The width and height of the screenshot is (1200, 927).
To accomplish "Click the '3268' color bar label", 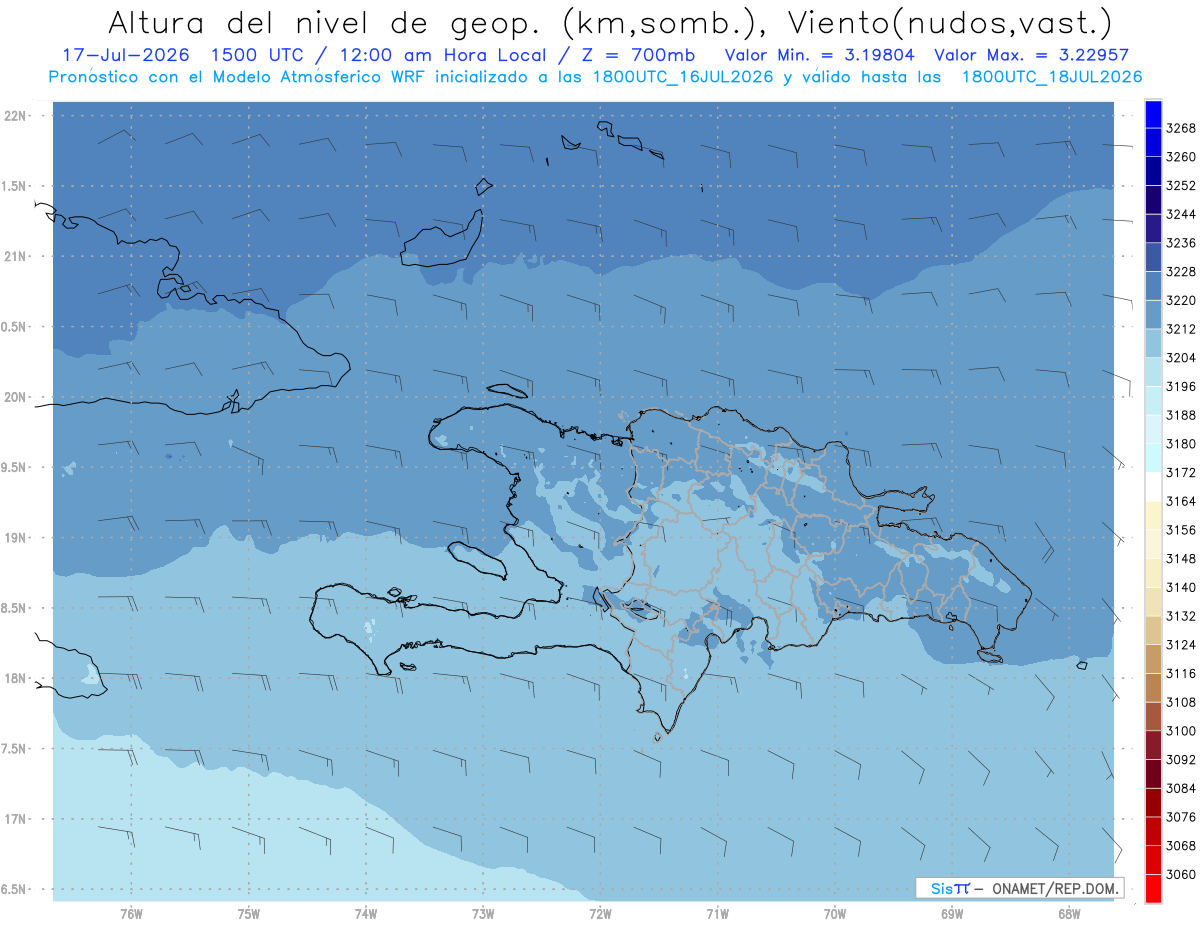I will (x=1181, y=128).
